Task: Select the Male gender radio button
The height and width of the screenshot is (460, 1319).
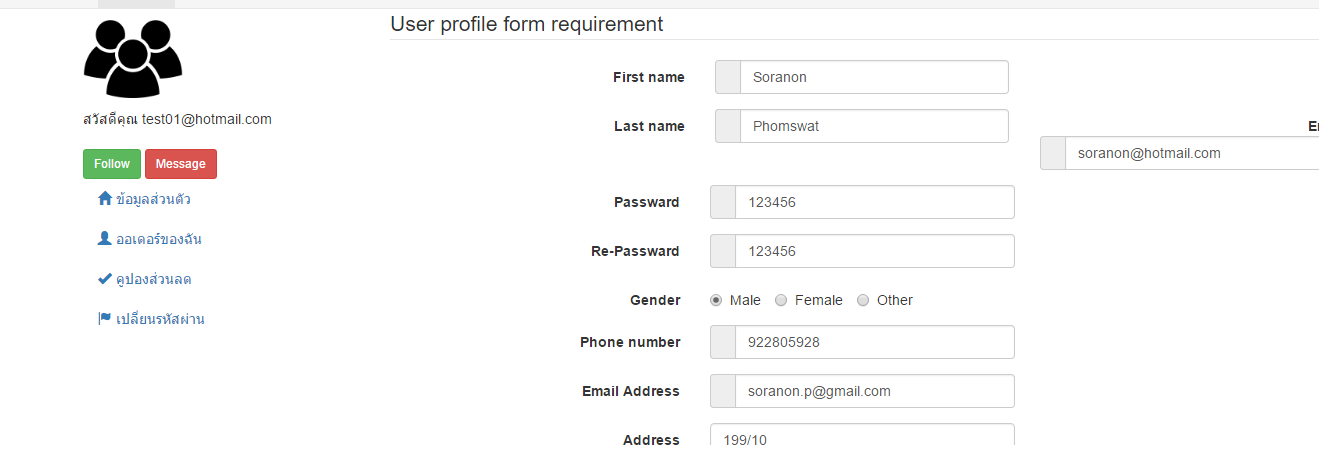Action: 716,300
